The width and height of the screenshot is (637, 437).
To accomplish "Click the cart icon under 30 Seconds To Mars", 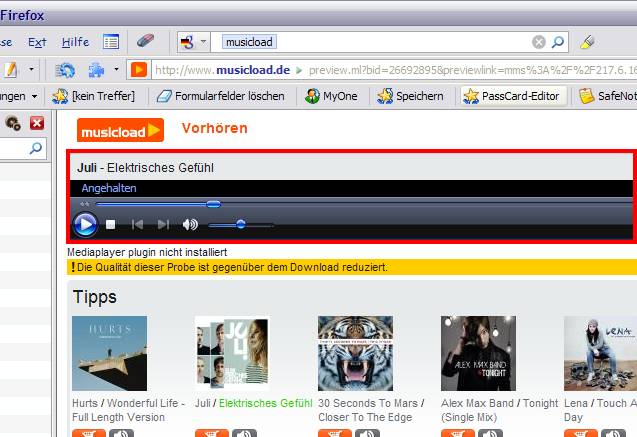I will 335,433.
